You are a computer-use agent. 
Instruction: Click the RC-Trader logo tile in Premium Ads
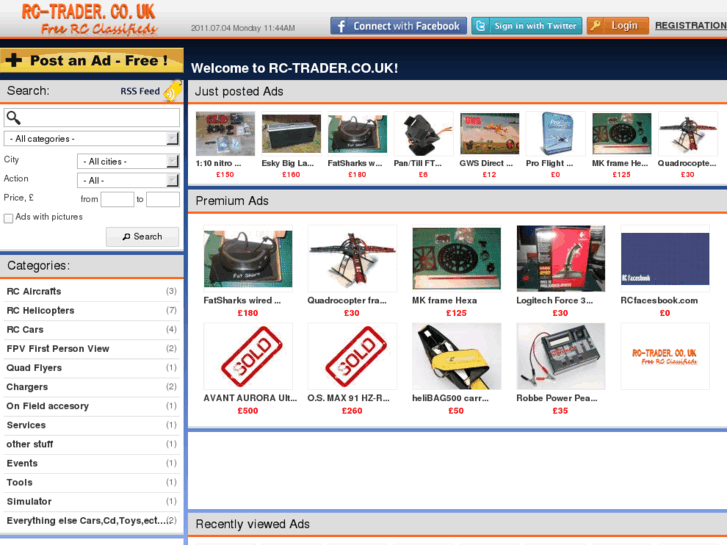click(665, 356)
